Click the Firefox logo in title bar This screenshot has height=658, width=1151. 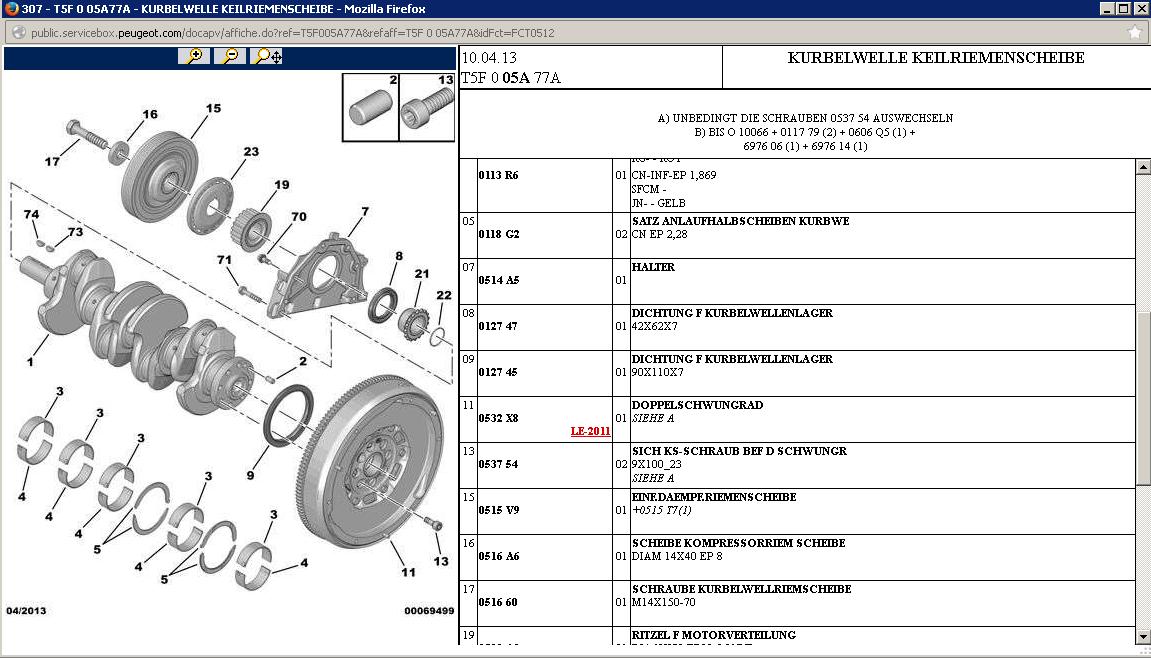[x=10, y=9]
